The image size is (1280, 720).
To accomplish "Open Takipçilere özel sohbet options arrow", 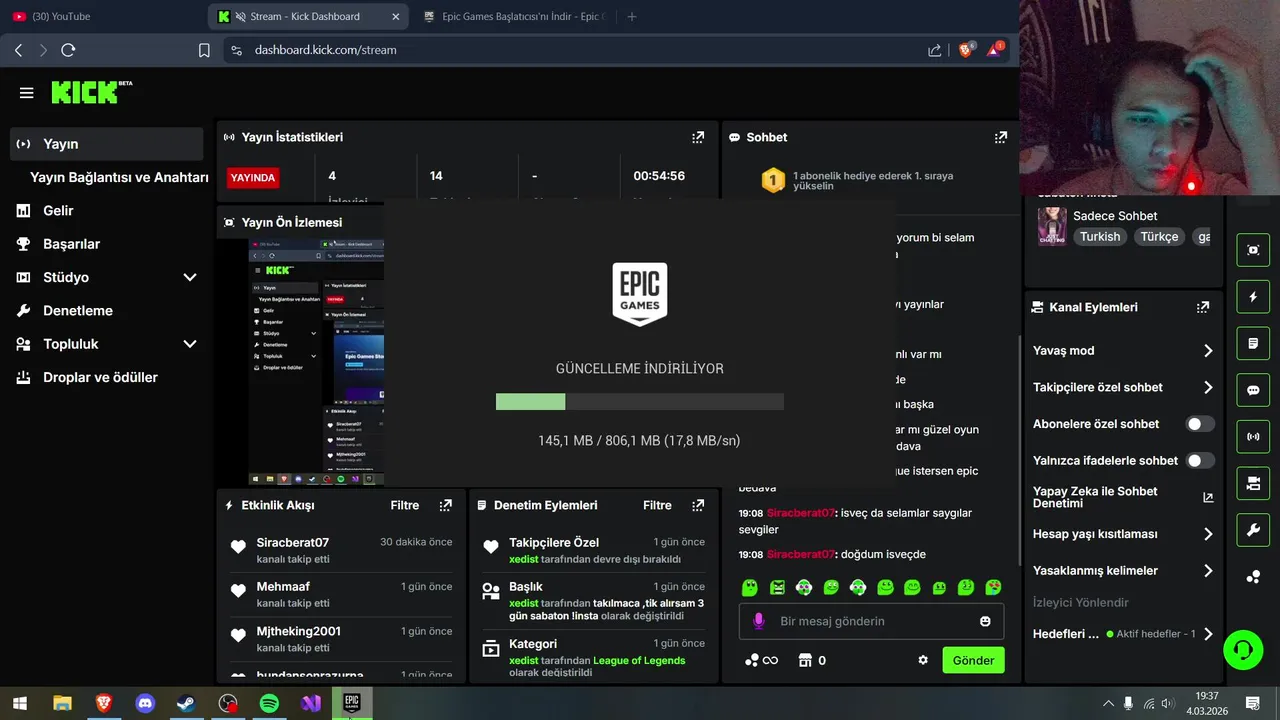I will click(x=1208, y=387).
